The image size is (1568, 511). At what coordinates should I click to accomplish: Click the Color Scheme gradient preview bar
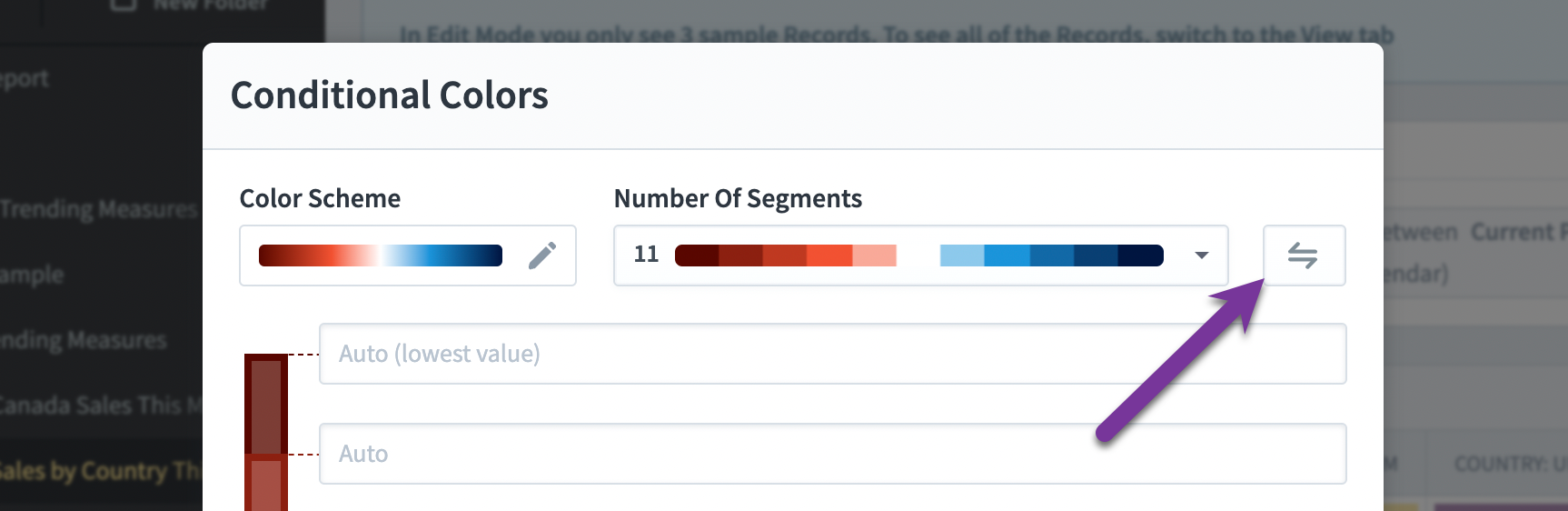point(381,255)
